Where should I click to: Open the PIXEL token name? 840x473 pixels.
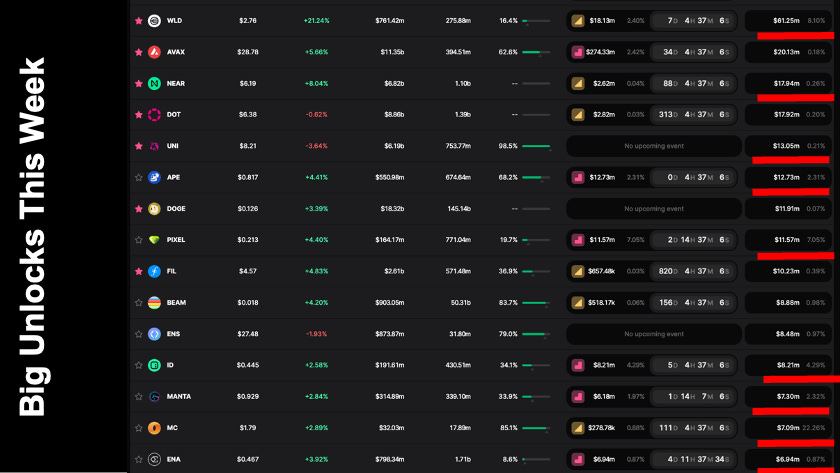point(176,240)
